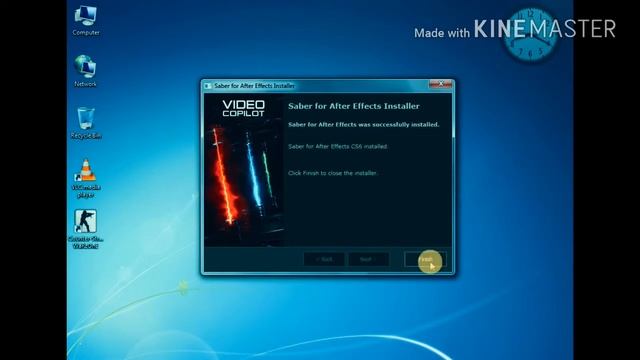The height and width of the screenshot is (360, 640).
Task: Click the disabled Back button
Action: [x=324, y=259]
